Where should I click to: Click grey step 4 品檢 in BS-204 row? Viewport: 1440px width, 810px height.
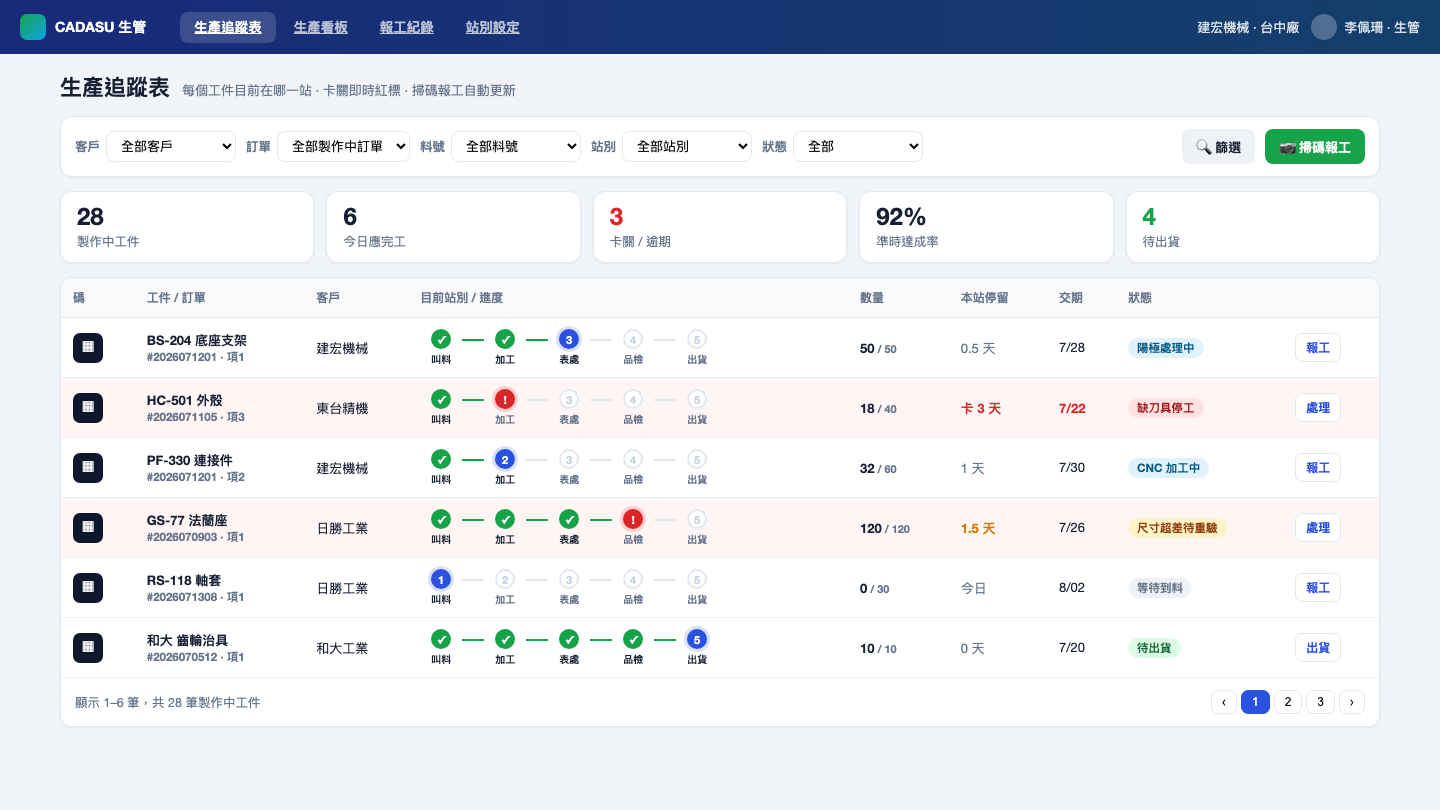633,339
